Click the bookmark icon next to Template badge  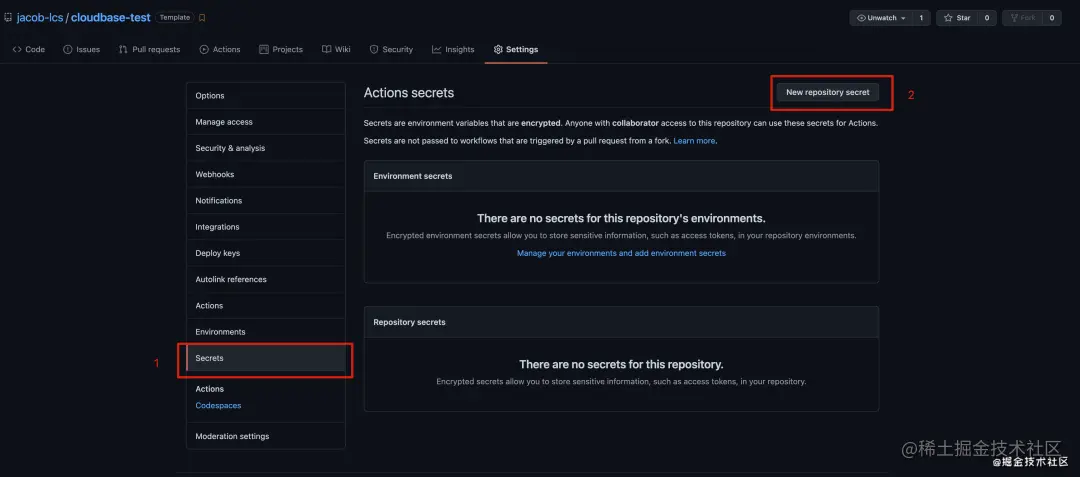pos(202,18)
